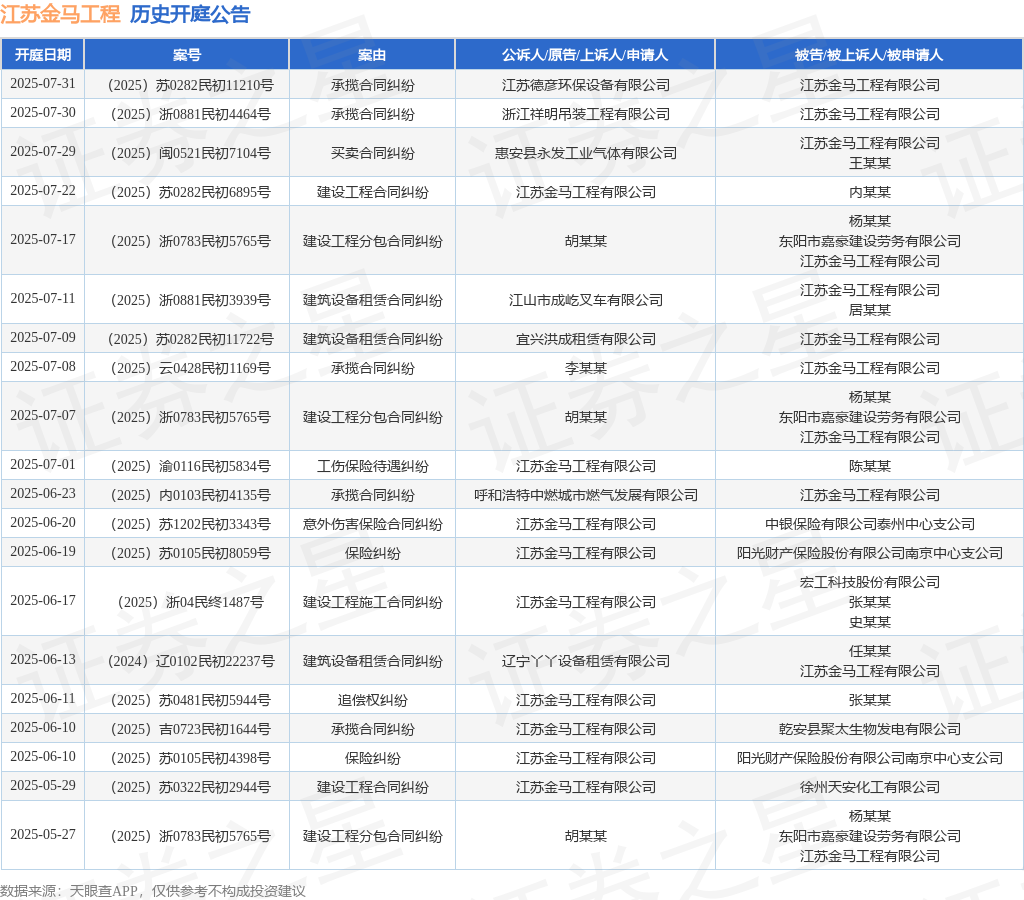Select the date 2025-07-31

(x=43, y=84)
